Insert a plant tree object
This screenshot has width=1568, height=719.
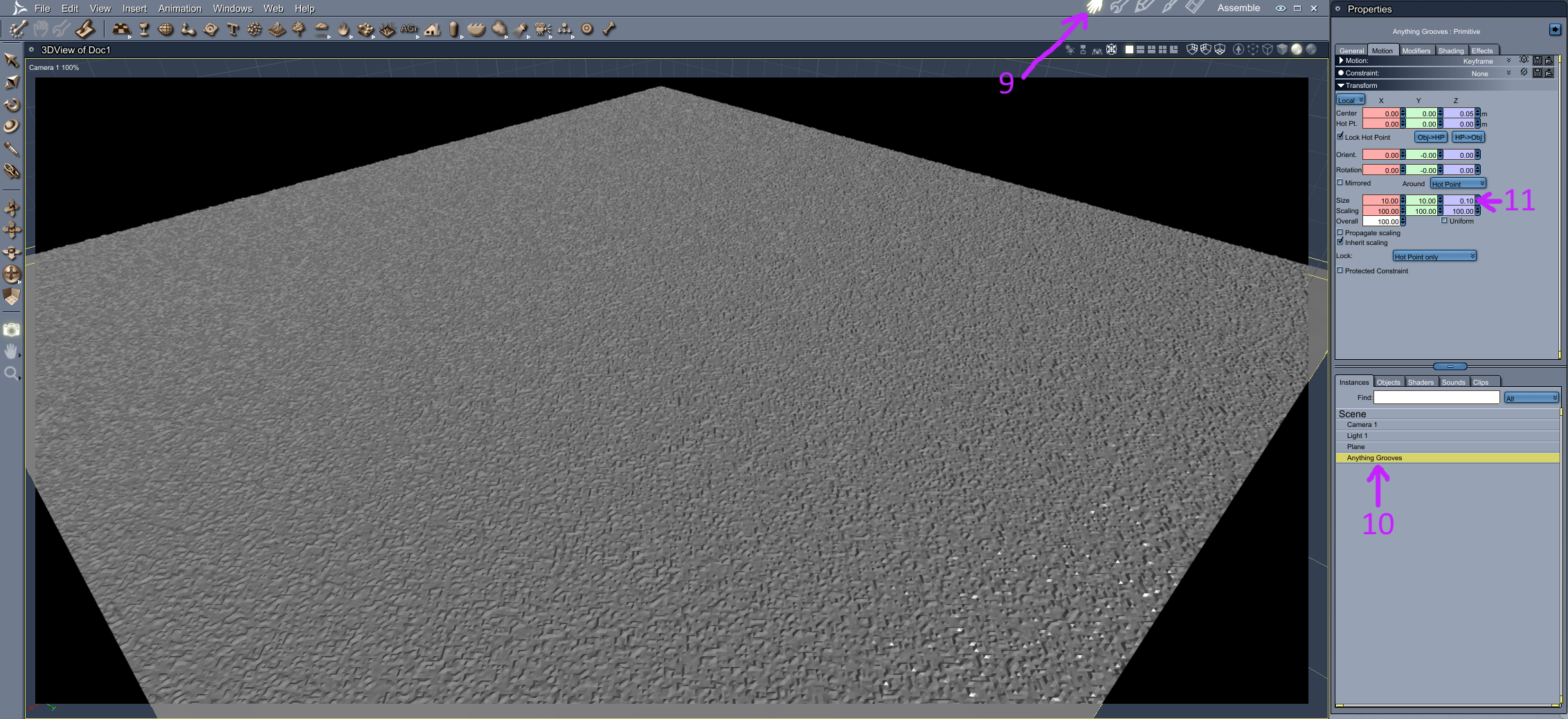[x=298, y=29]
